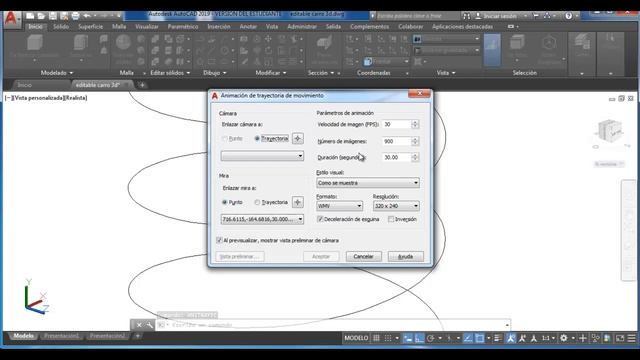The width and height of the screenshot is (640, 360).
Task: Expand the Modelado ribbon panel
Action: 57,73
